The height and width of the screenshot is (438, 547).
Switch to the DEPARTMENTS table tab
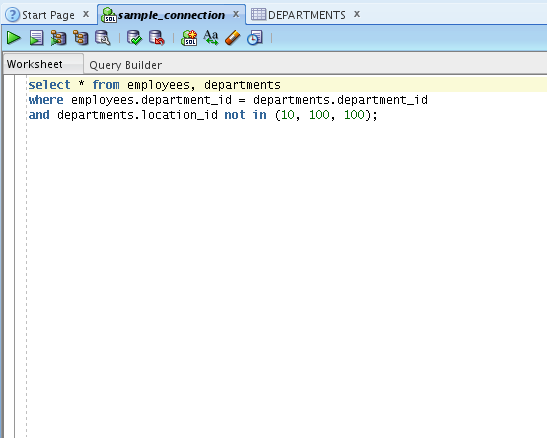(307, 15)
